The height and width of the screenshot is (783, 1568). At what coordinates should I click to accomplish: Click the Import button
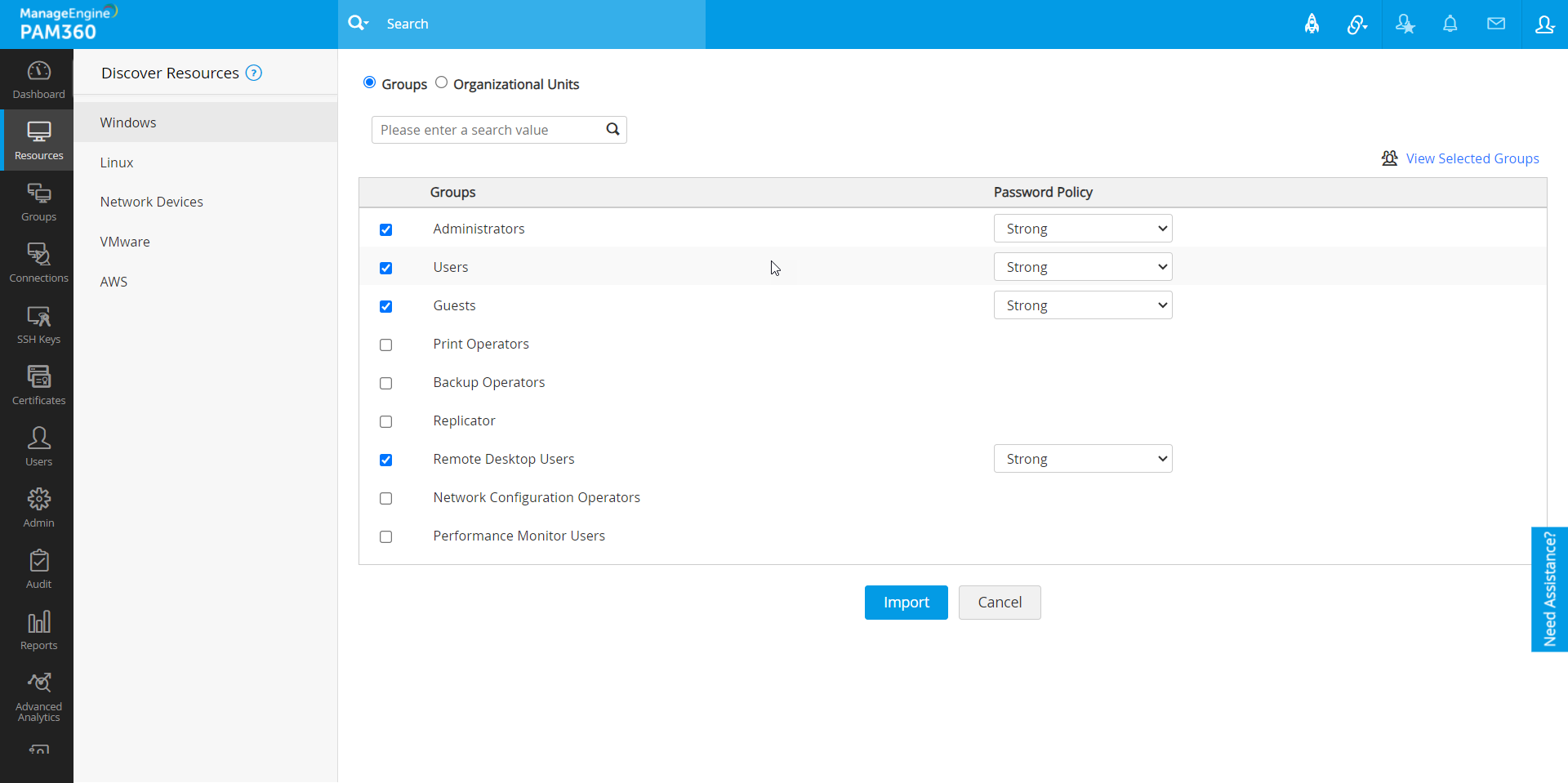point(906,603)
